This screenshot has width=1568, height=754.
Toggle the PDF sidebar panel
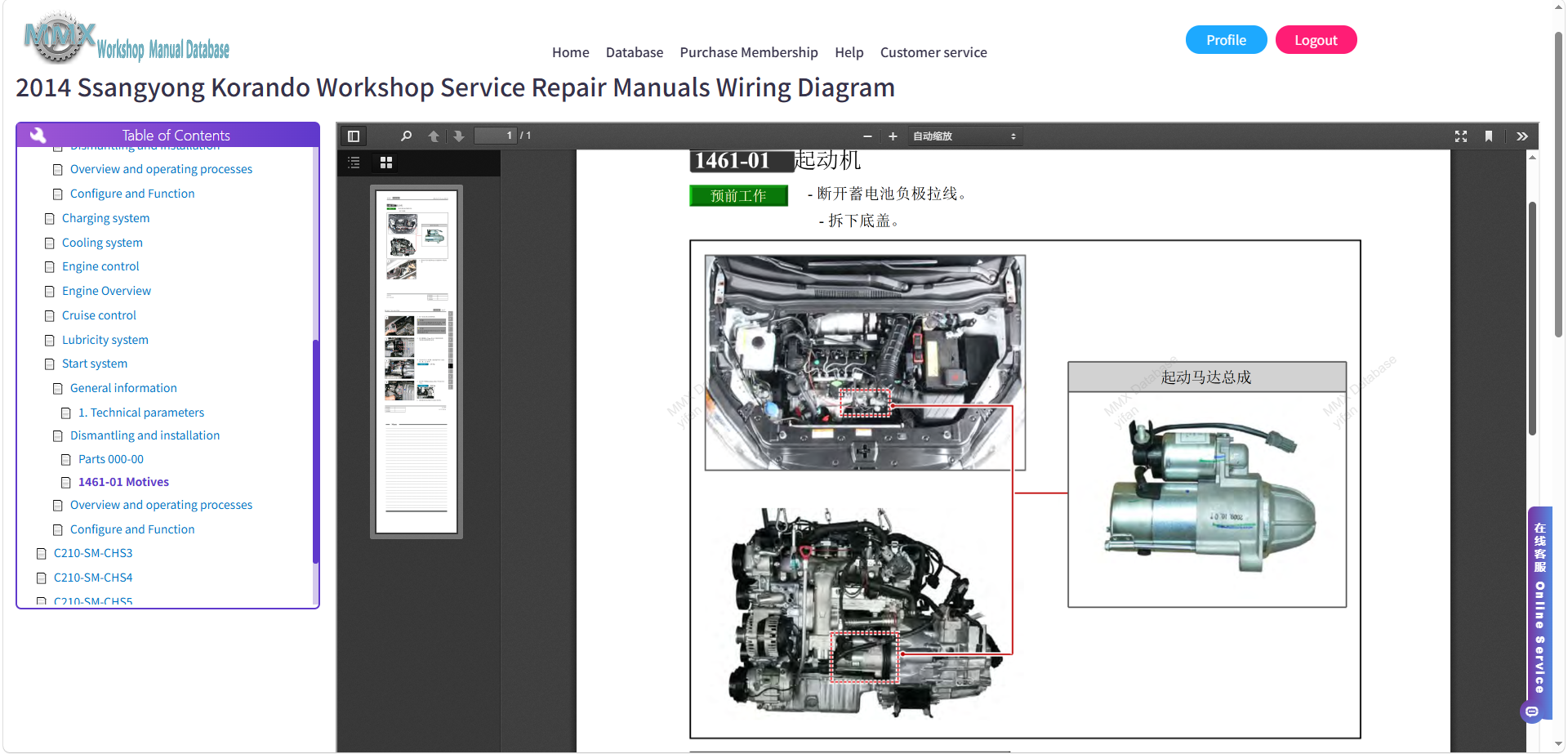354,136
